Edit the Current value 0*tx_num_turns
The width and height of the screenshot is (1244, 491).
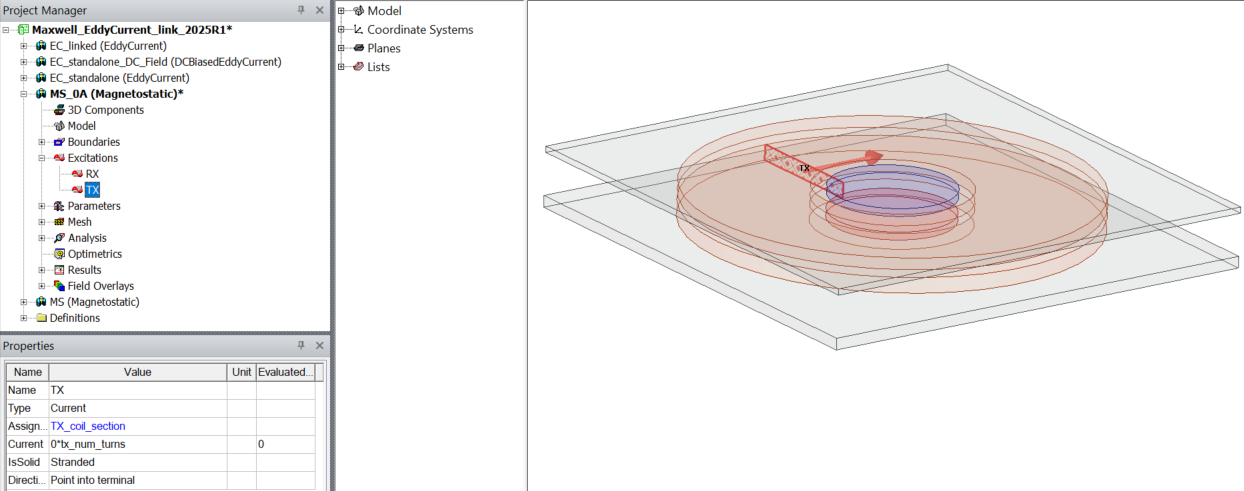coord(138,444)
